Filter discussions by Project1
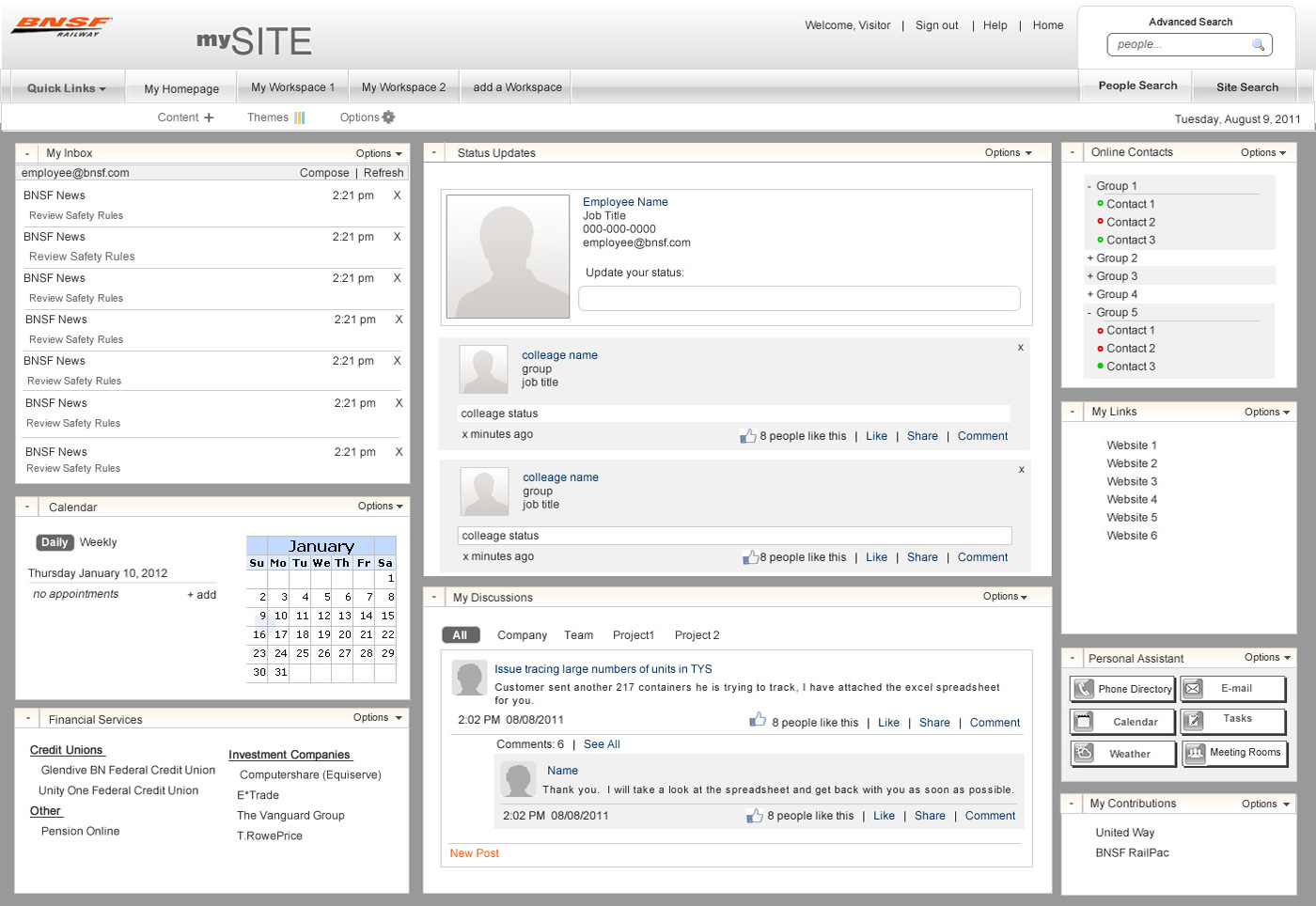This screenshot has height=906, width=1316. pyautogui.click(x=634, y=635)
